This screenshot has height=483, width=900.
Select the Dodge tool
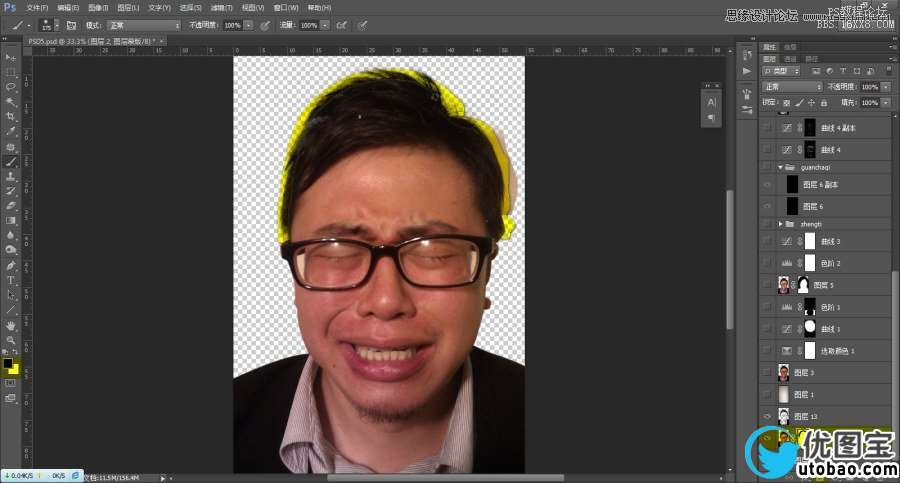pos(11,250)
